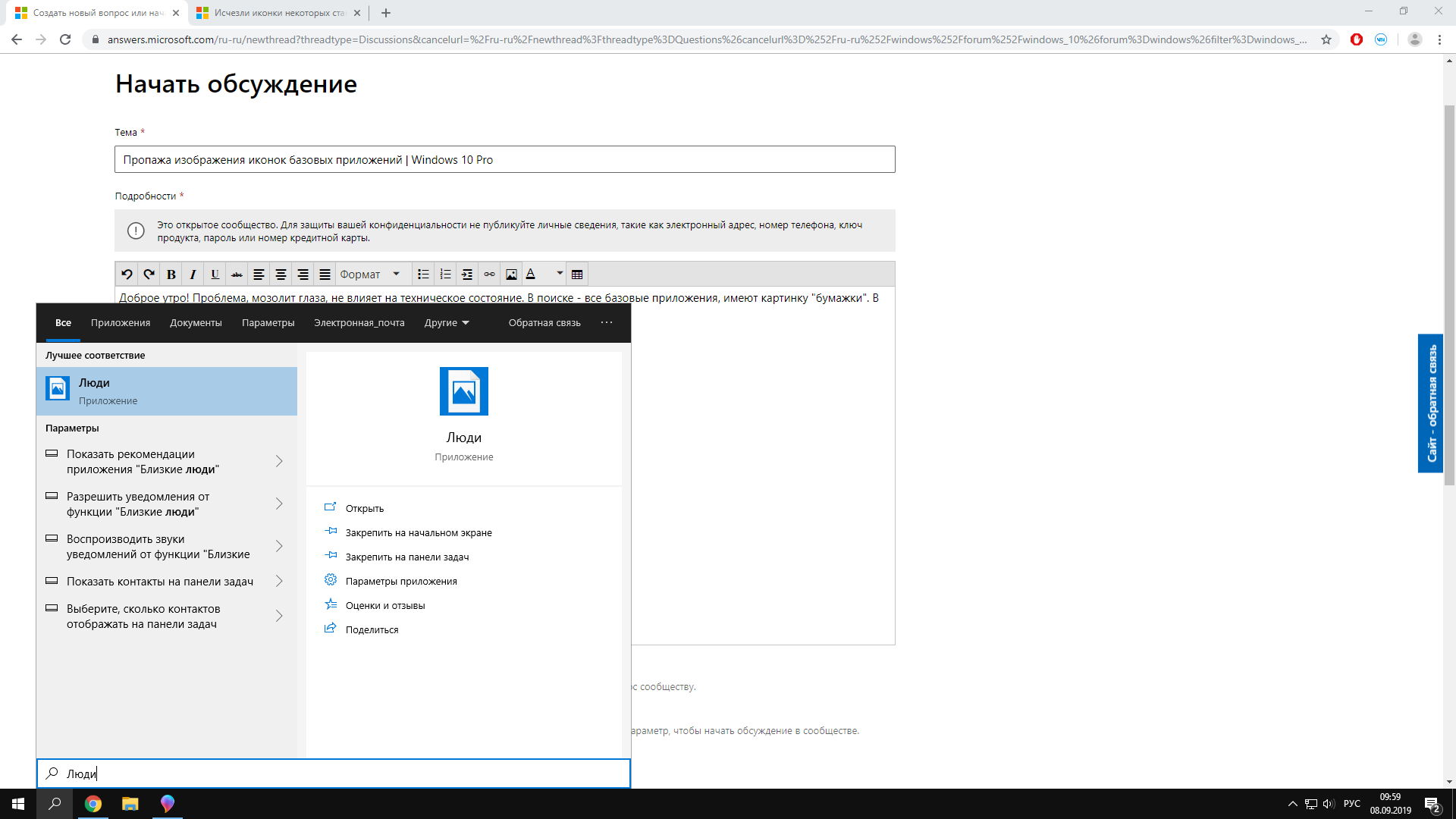Open Параметры приложения for Люди

coord(401,581)
